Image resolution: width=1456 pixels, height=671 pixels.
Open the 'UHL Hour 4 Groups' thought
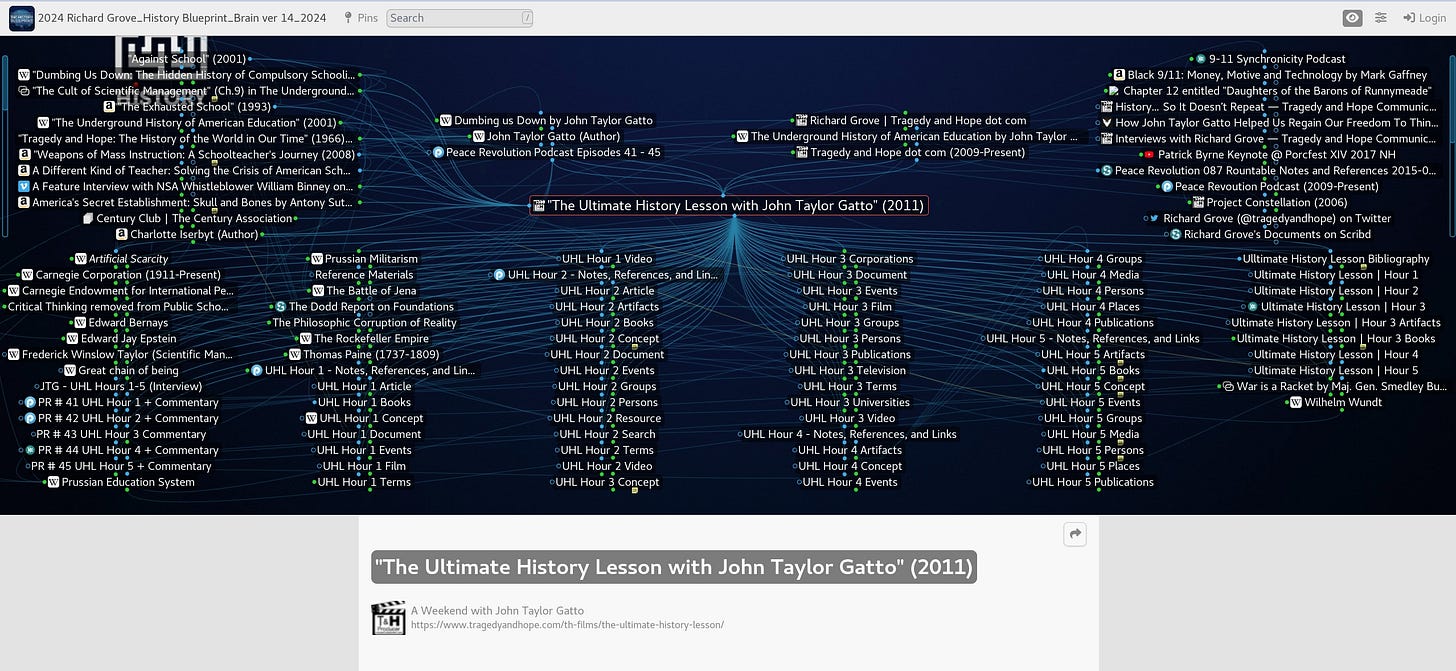[x=1093, y=258]
